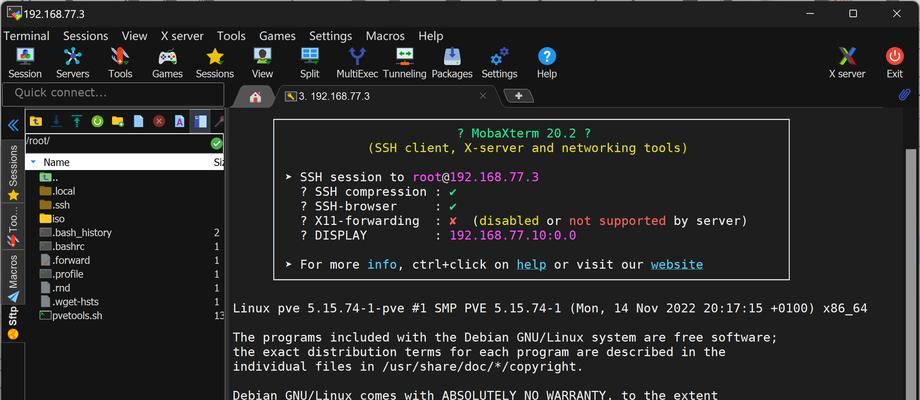This screenshot has height=400, width=920.
Task: Delete selected file with red X icon
Action: pos(159,121)
